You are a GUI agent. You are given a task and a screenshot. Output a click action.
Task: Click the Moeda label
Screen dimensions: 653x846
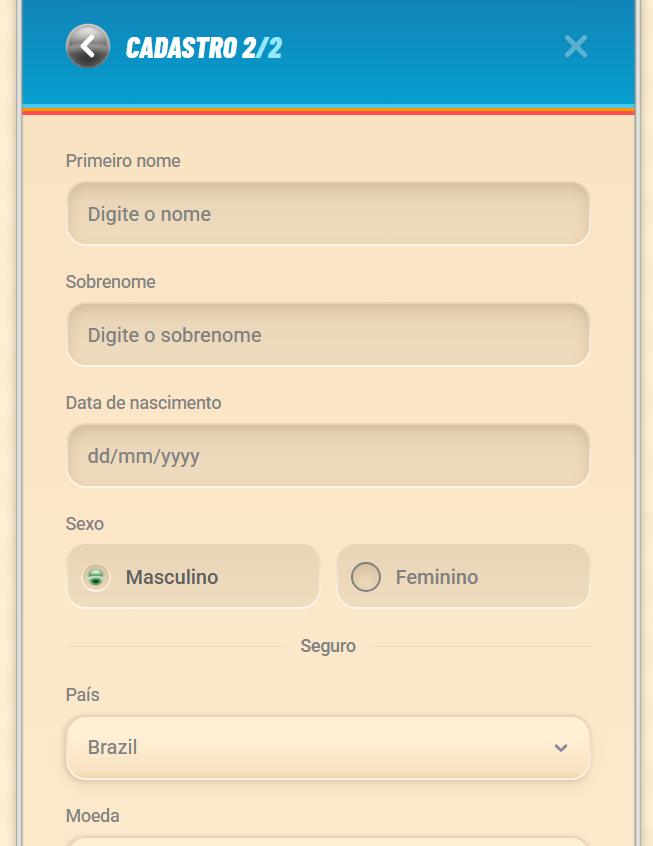click(93, 815)
